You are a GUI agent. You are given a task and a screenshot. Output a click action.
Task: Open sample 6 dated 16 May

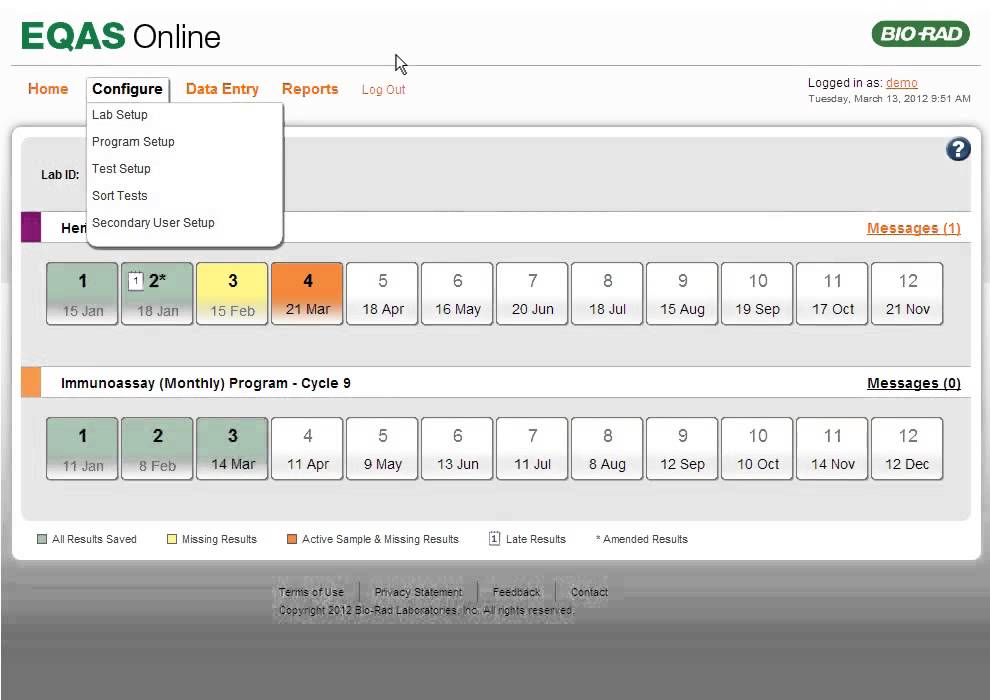(x=458, y=294)
